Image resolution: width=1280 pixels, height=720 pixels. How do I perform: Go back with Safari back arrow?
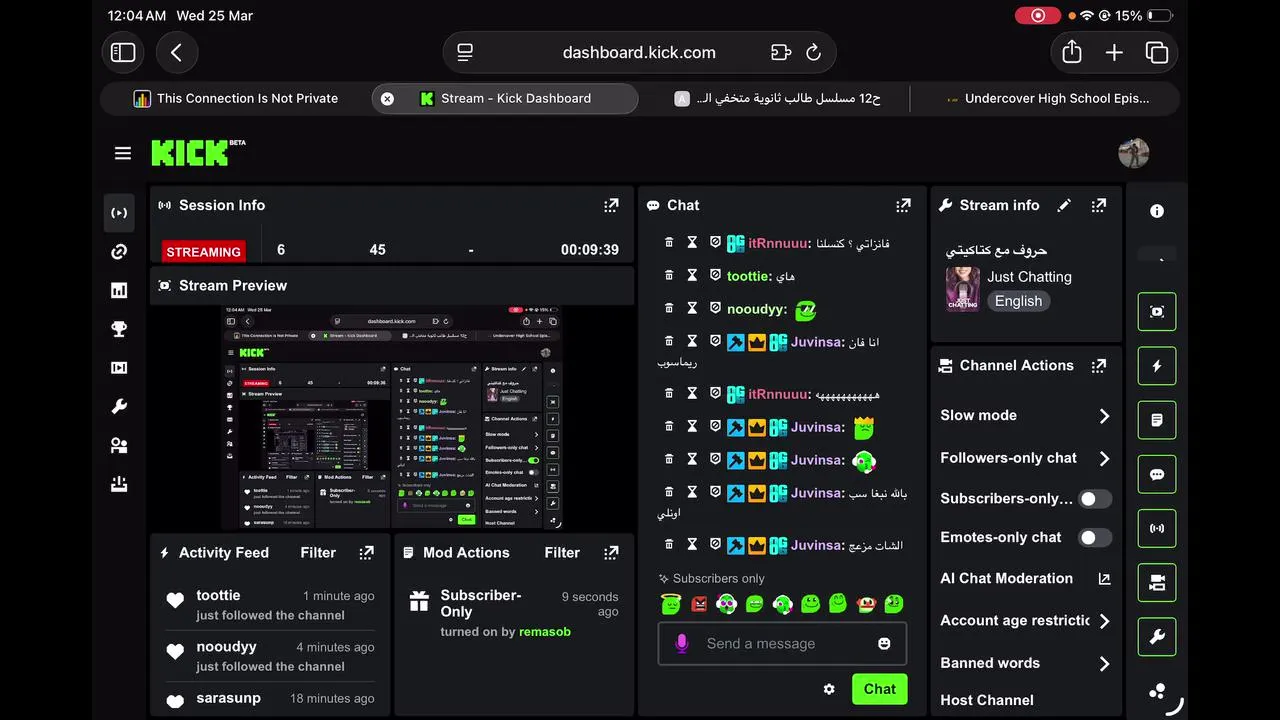coord(177,52)
